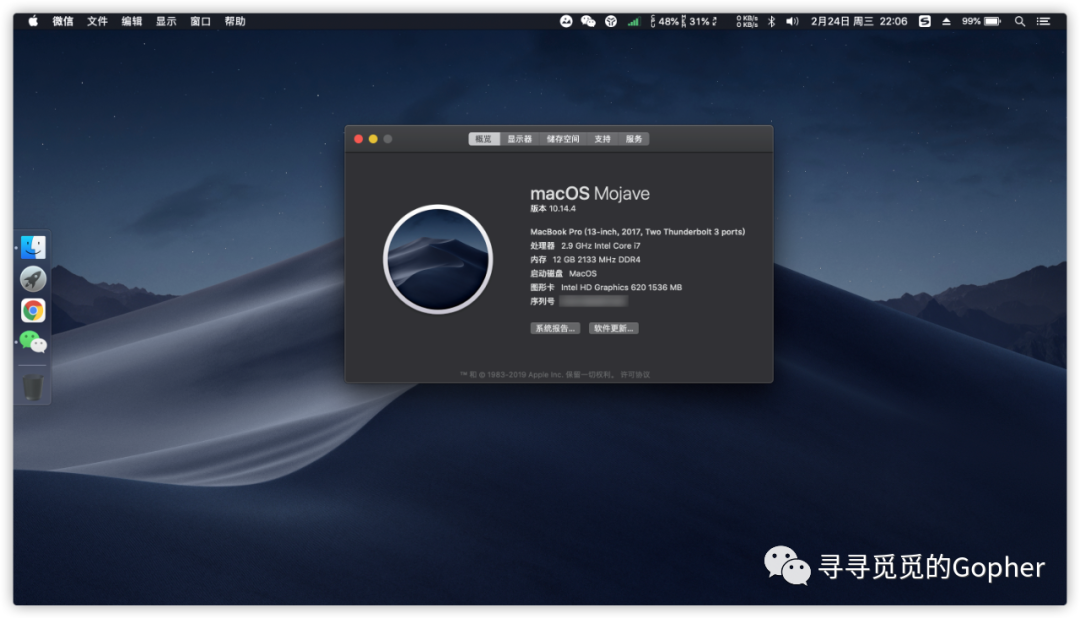Open Google Chrome from the Dock
This screenshot has width=1080, height=618.
point(33,311)
